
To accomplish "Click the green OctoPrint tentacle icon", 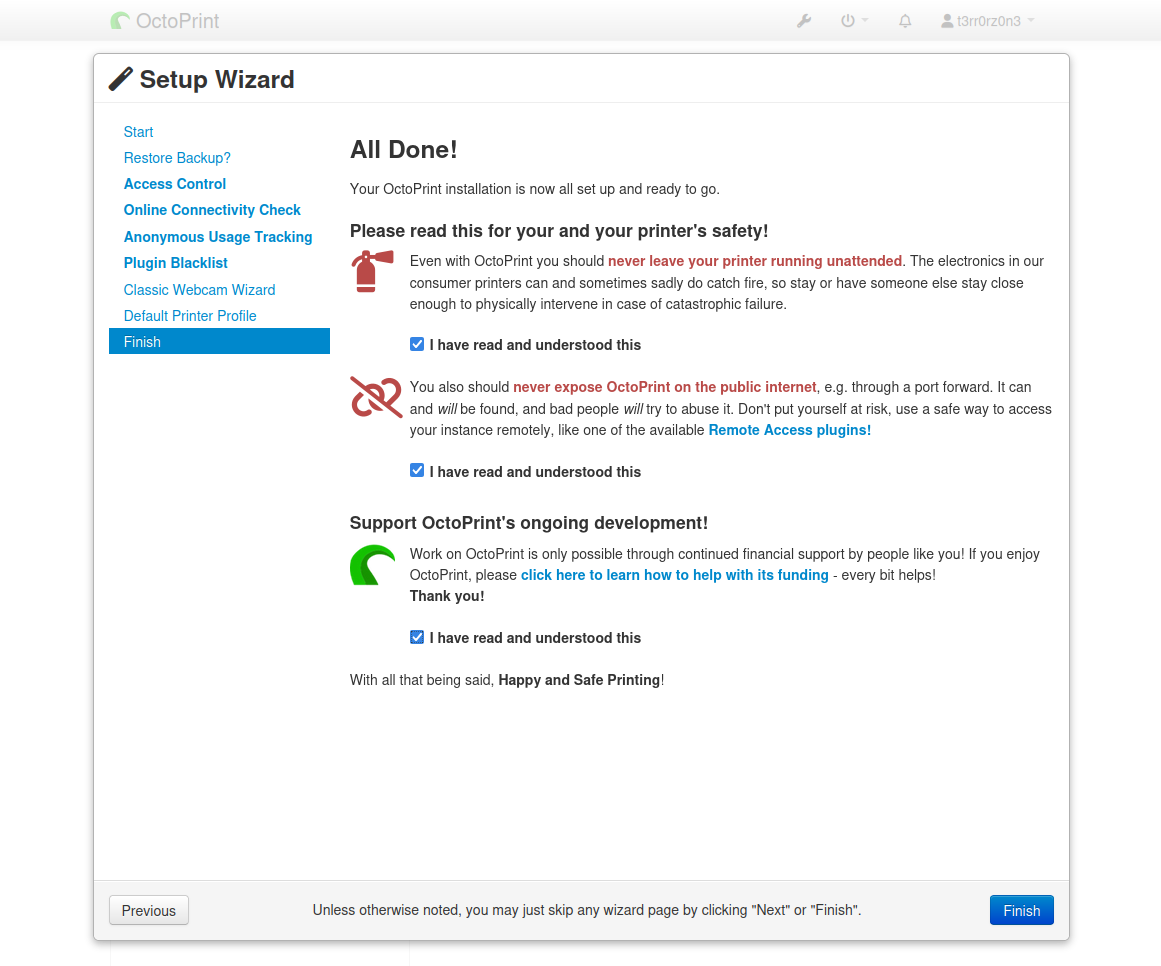I will point(372,565).
